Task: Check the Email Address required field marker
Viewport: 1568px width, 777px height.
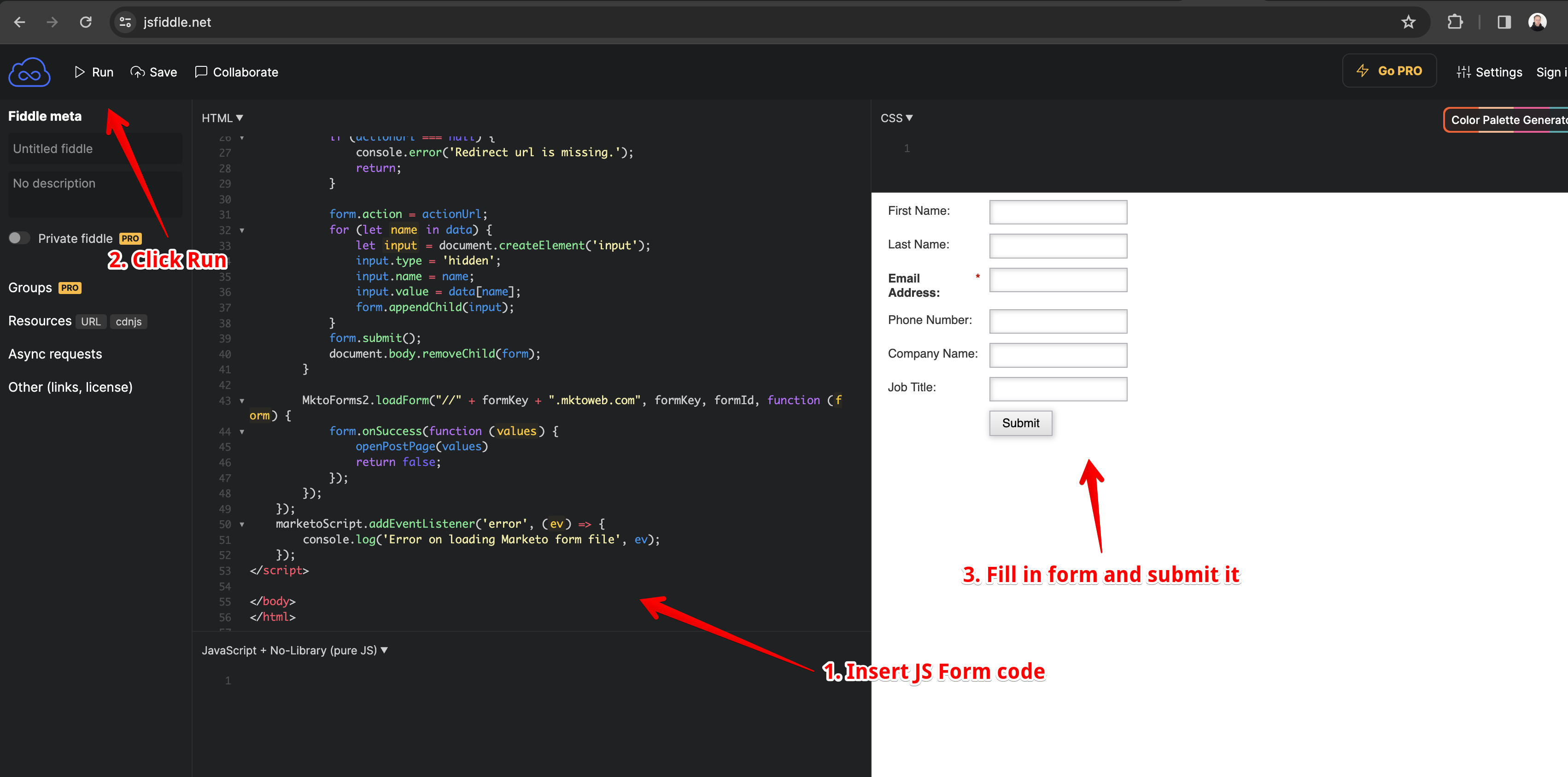Action: point(977,277)
